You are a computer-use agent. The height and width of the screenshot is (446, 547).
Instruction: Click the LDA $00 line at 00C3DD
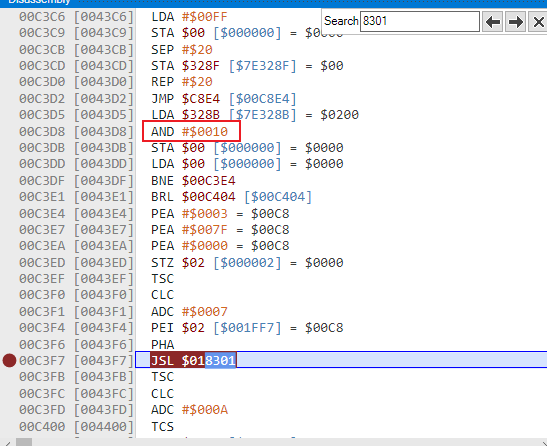point(247,164)
